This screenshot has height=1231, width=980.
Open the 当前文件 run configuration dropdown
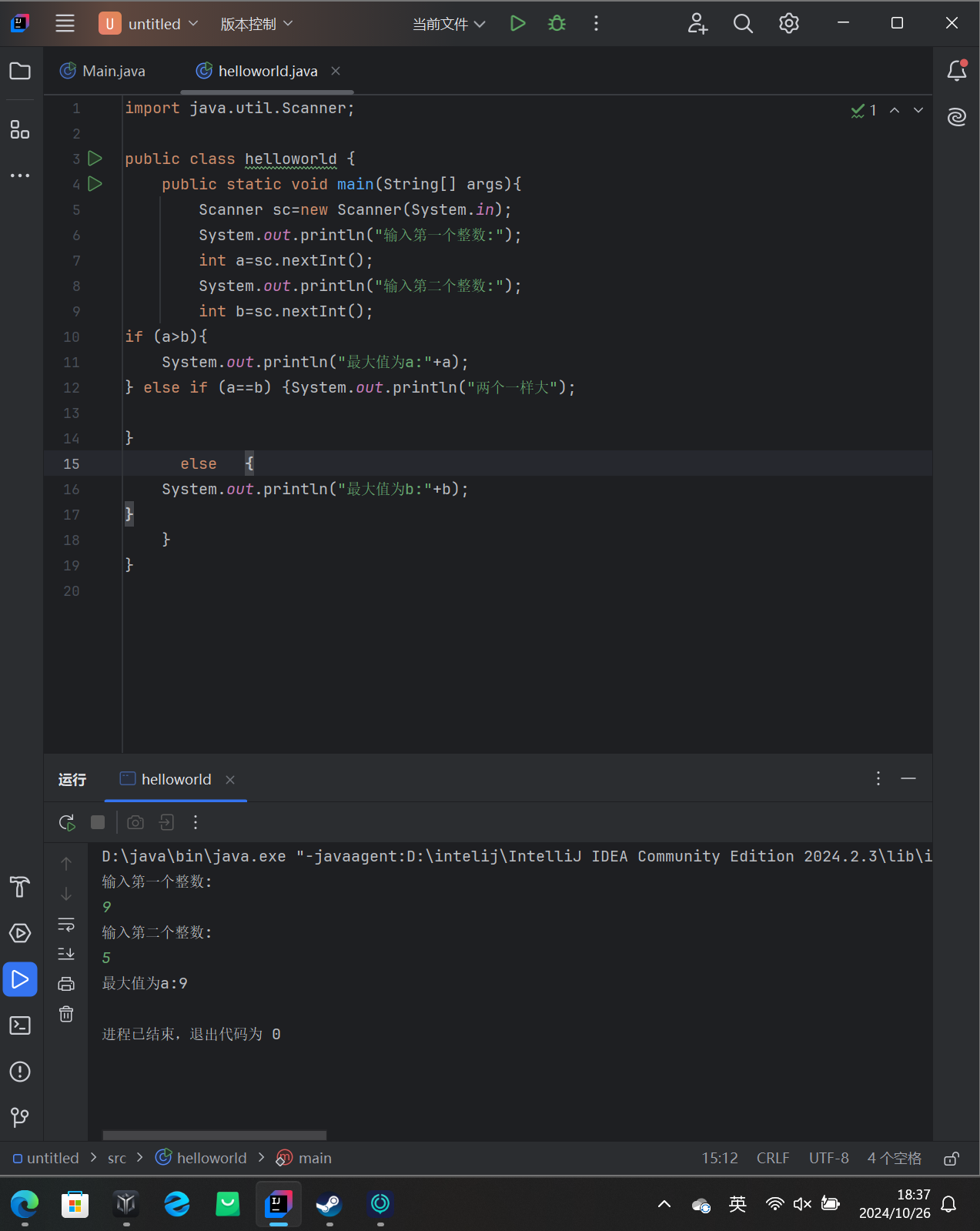[x=449, y=24]
